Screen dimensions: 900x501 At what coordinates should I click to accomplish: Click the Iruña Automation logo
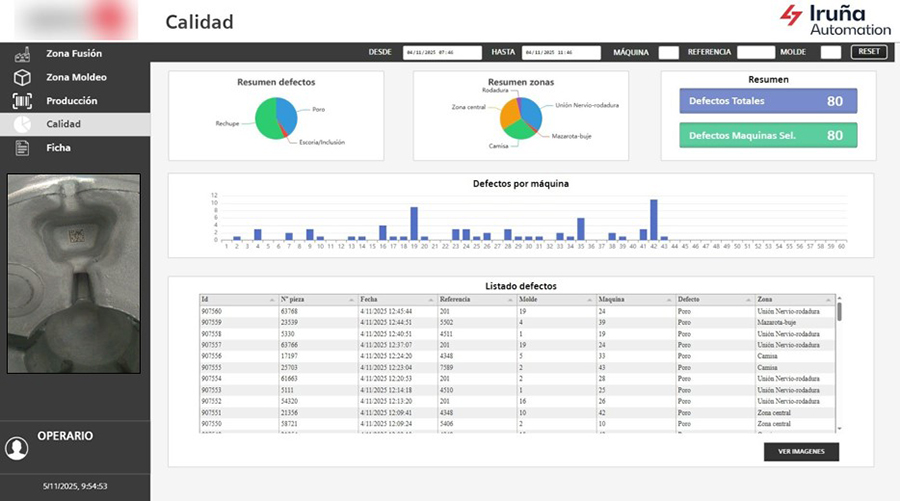832,19
